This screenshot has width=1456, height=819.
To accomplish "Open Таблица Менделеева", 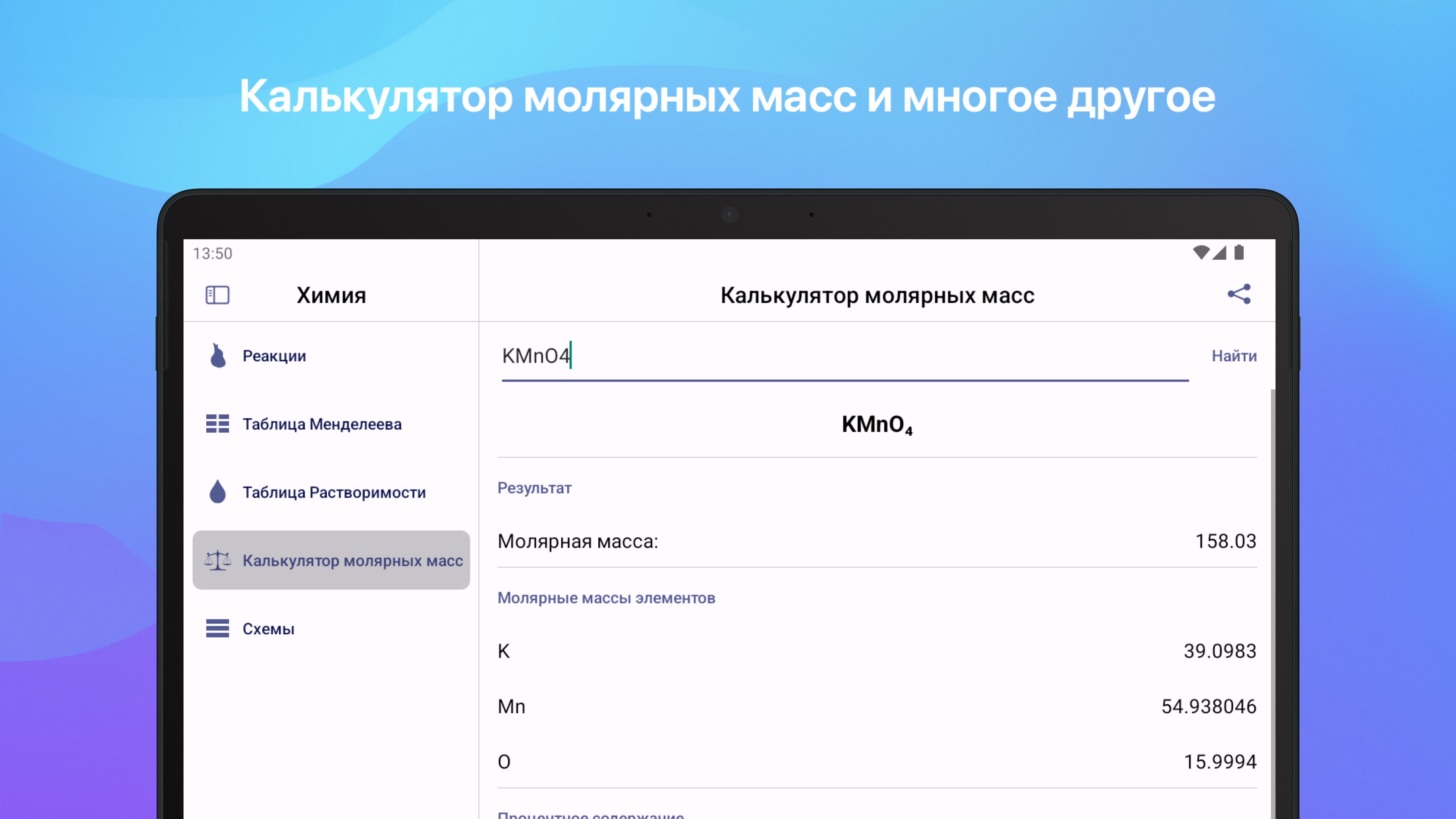I will click(x=331, y=424).
